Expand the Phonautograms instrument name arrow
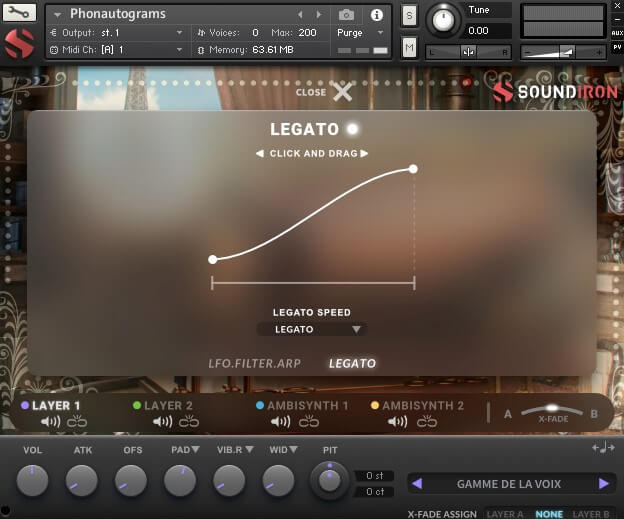This screenshot has height=519, width=624. coord(58,15)
